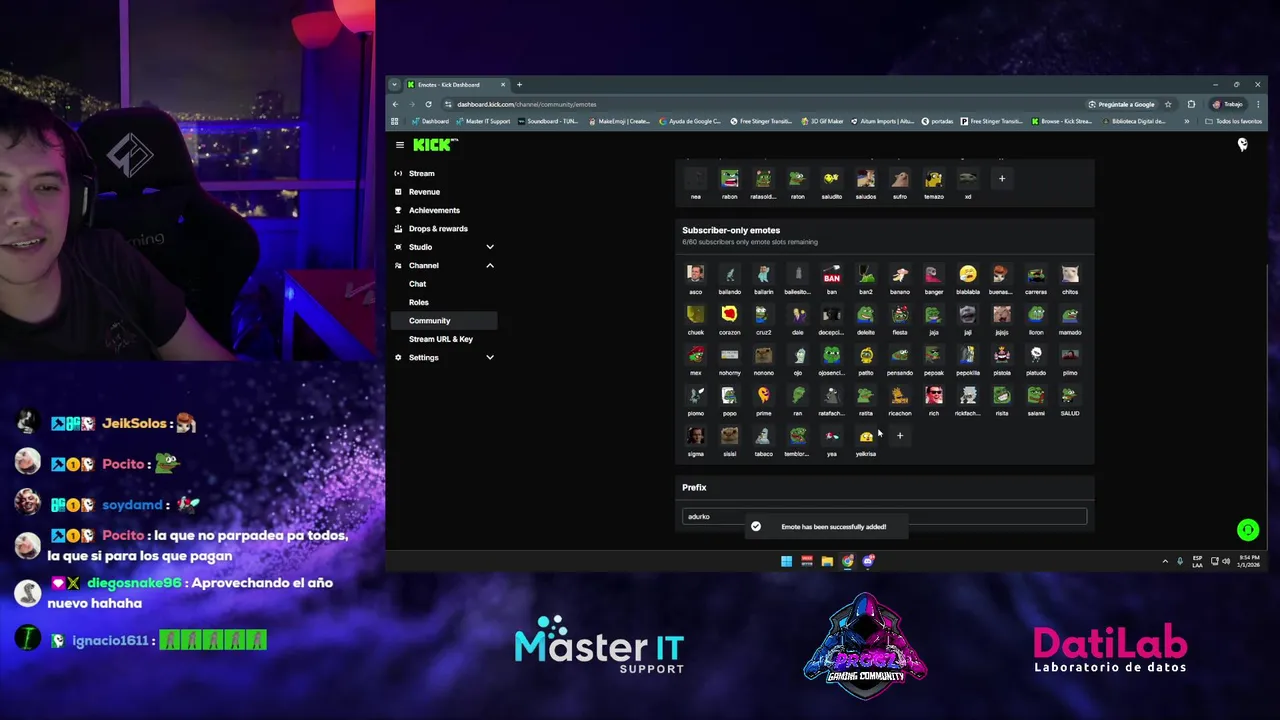Show hidden system tray icons
Screen dimensions: 1280x720
click(1164, 561)
